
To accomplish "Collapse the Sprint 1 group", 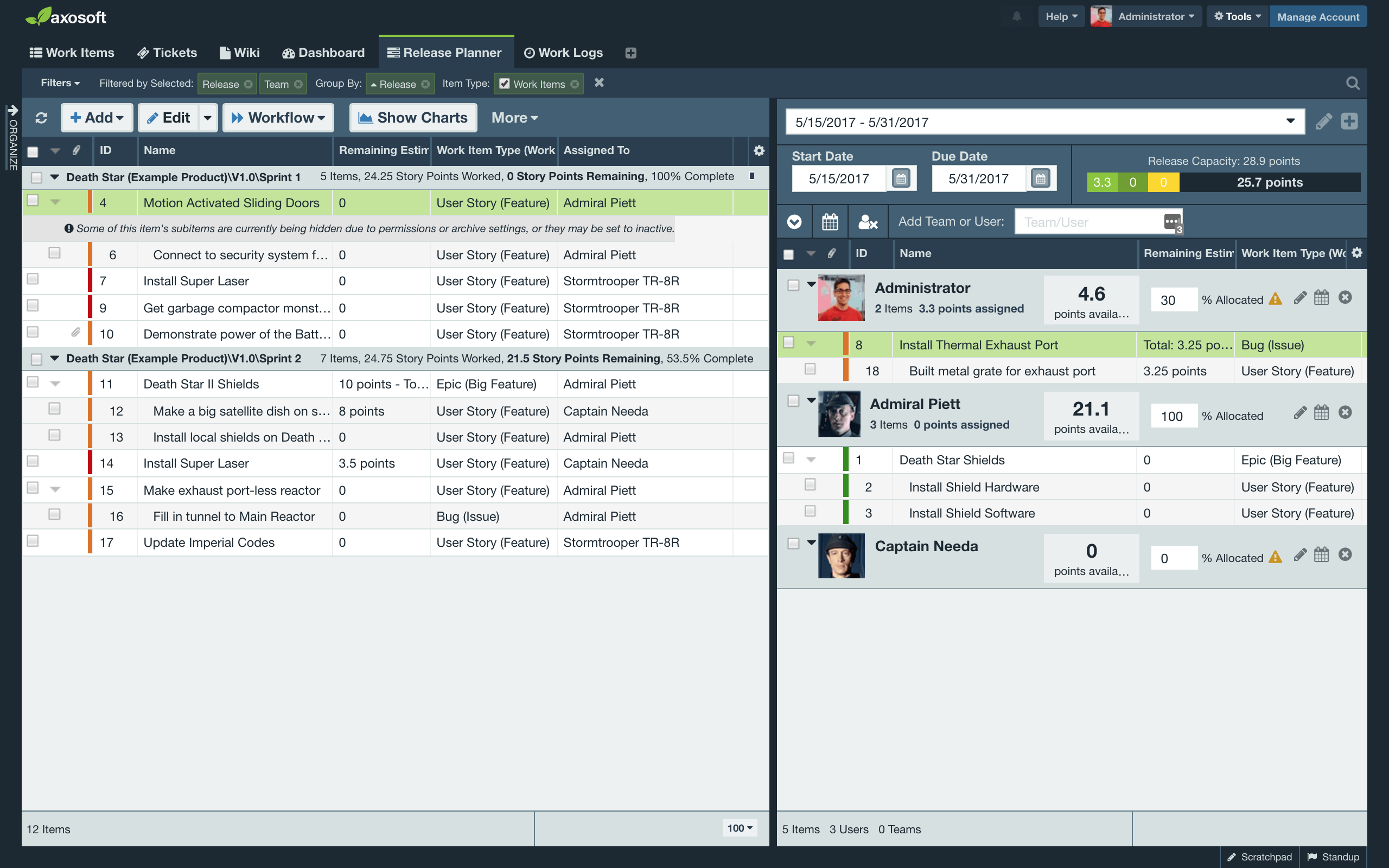I will tap(54, 177).
